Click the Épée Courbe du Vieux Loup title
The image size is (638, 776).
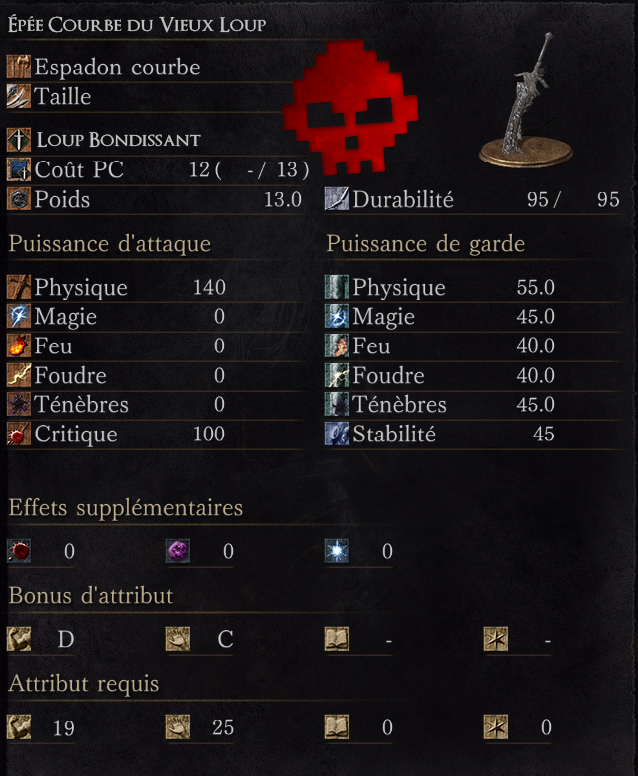coord(137,24)
